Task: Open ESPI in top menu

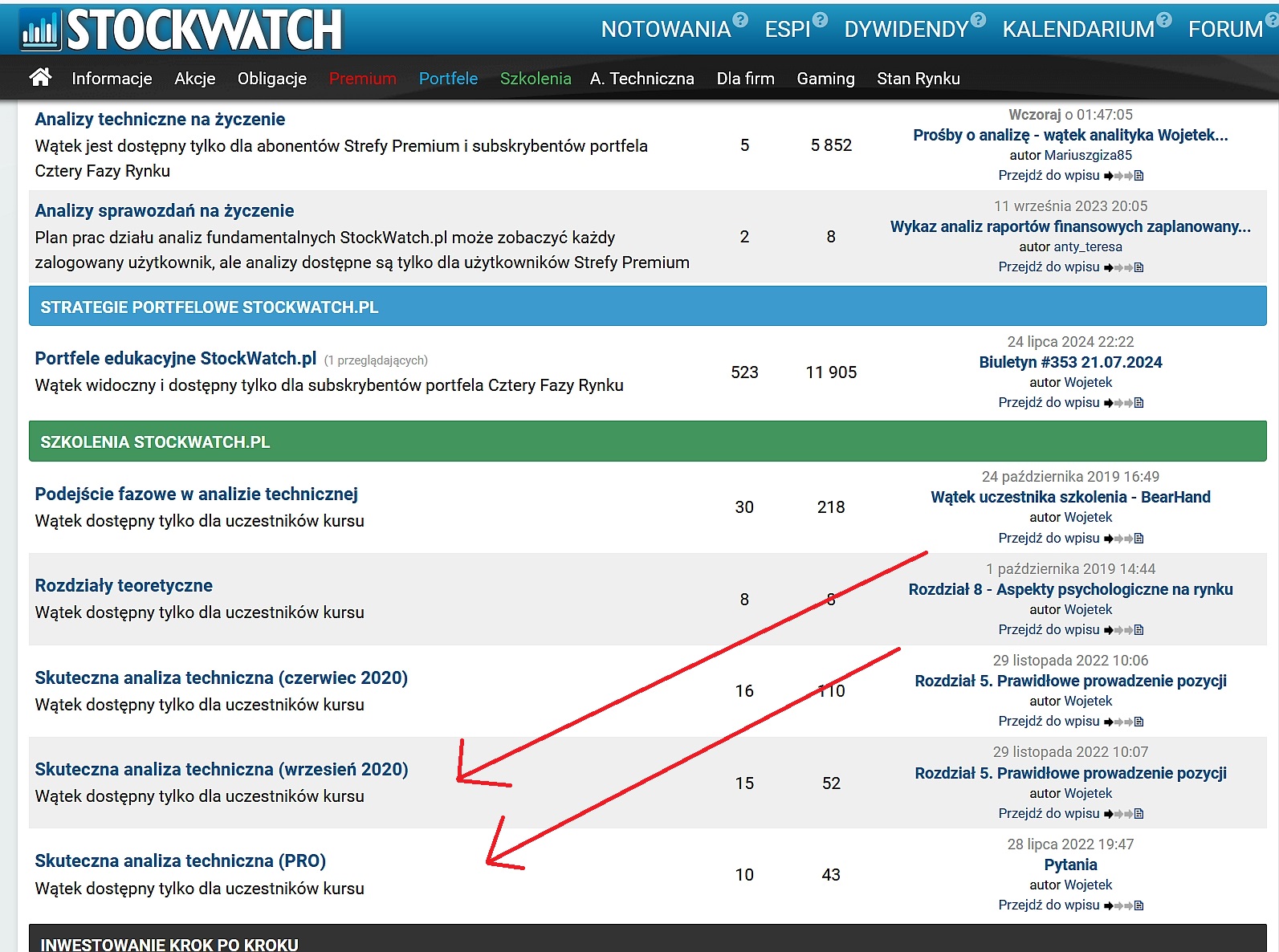Action: click(x=788, y=30)
